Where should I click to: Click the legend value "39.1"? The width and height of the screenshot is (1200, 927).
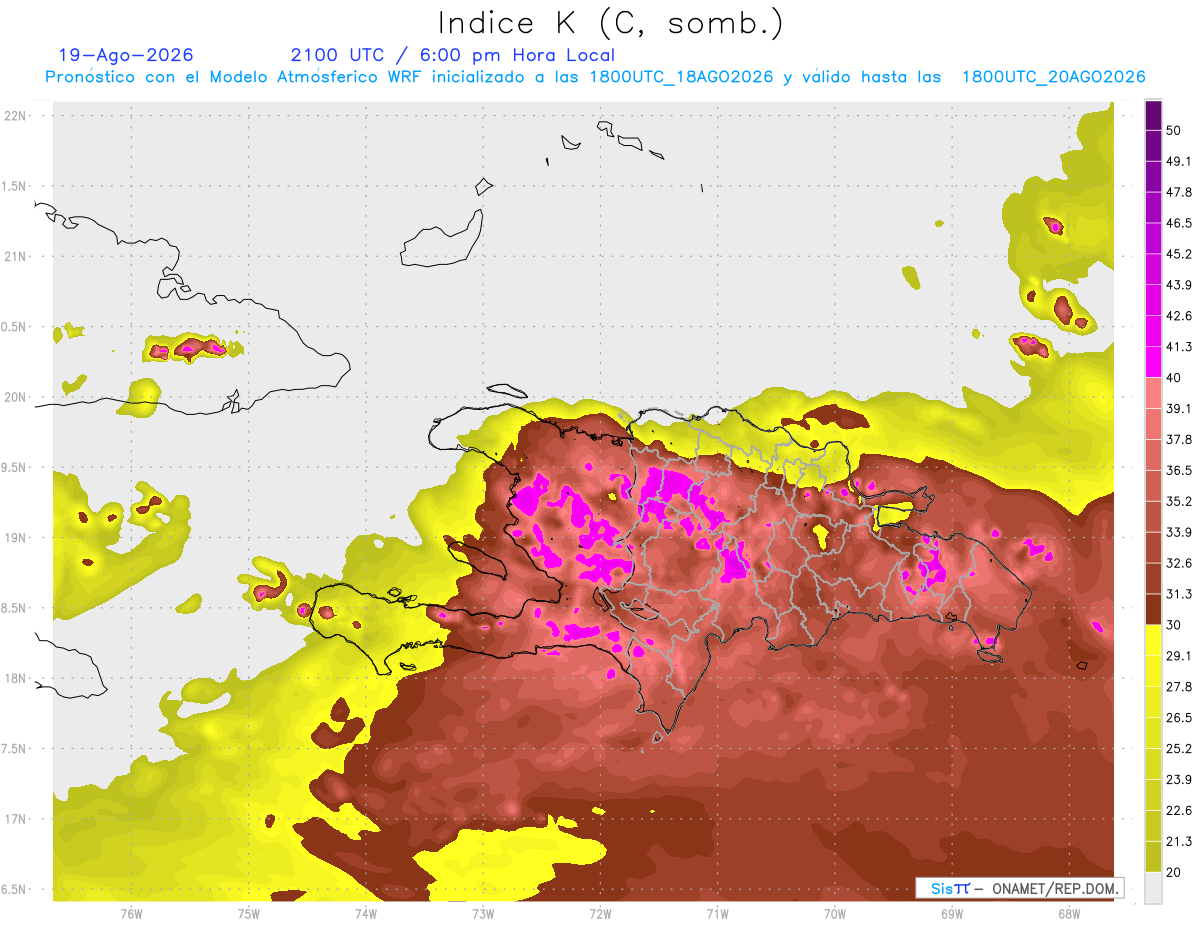[x=1178, y=409]
